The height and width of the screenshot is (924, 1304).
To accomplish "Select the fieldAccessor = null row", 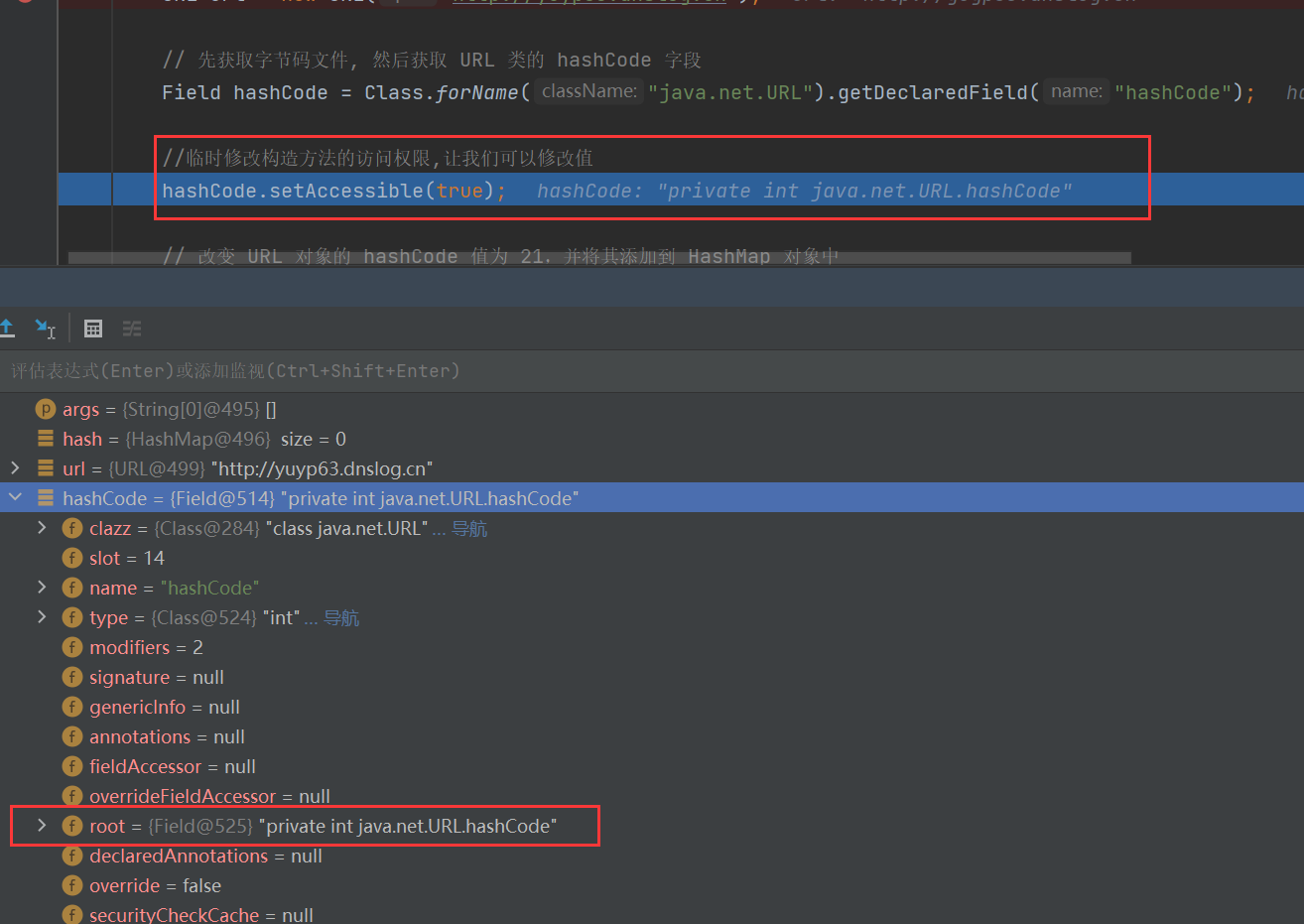I will 652,766.
